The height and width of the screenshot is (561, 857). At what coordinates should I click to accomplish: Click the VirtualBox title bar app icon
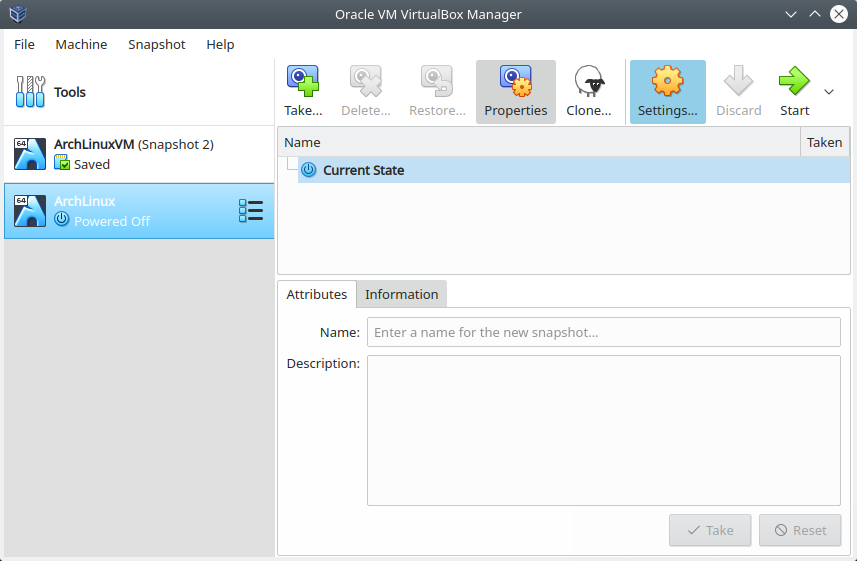[17, 14]
